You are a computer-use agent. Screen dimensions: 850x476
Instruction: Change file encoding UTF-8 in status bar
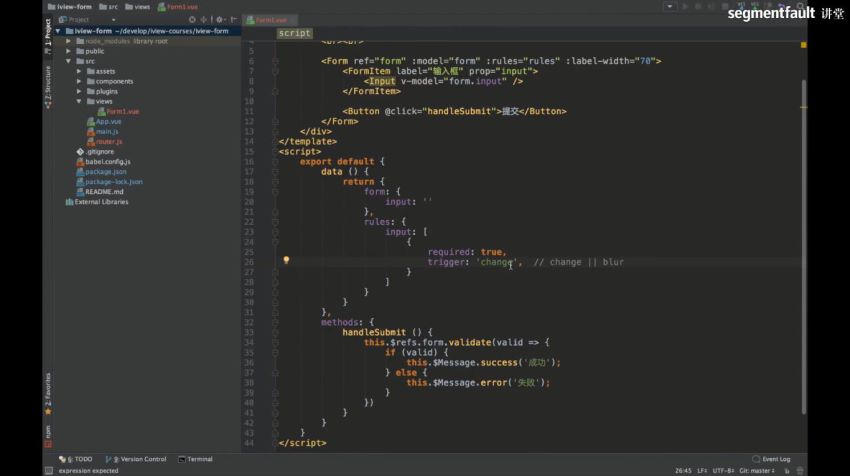tap(723, 471)
